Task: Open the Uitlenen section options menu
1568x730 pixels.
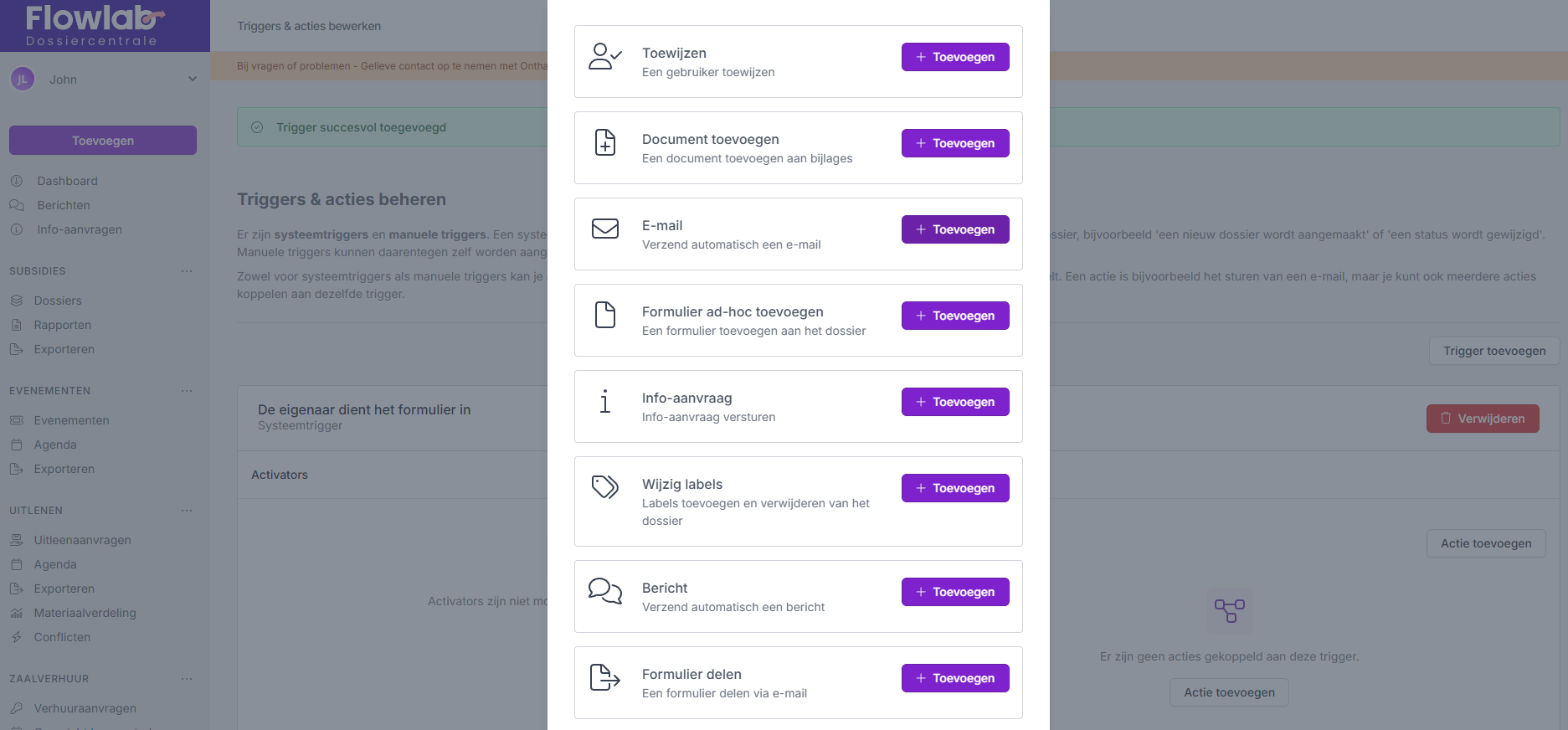Action: click(x=187, y=511)
